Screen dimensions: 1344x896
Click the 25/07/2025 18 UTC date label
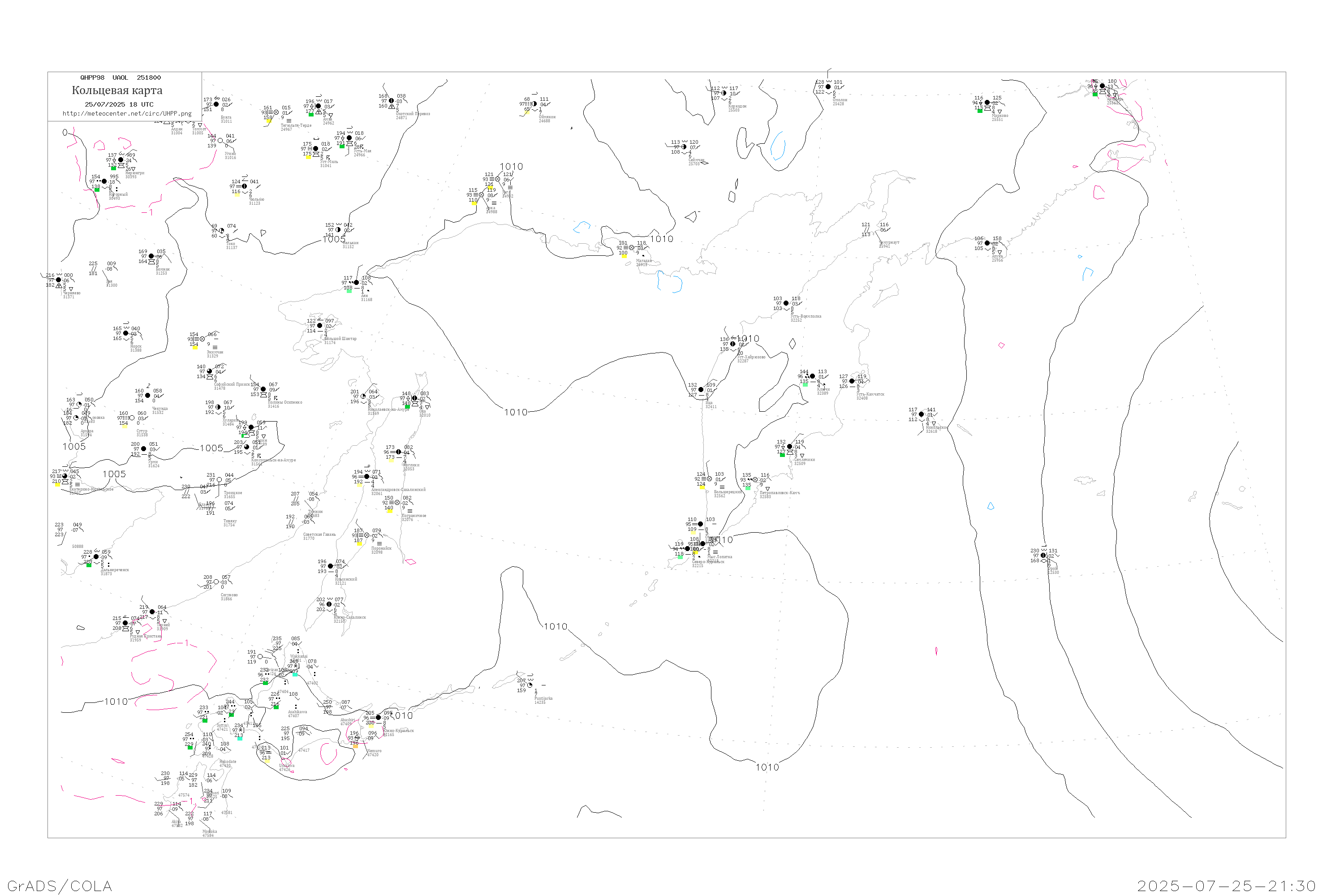(x=119, y=104)
